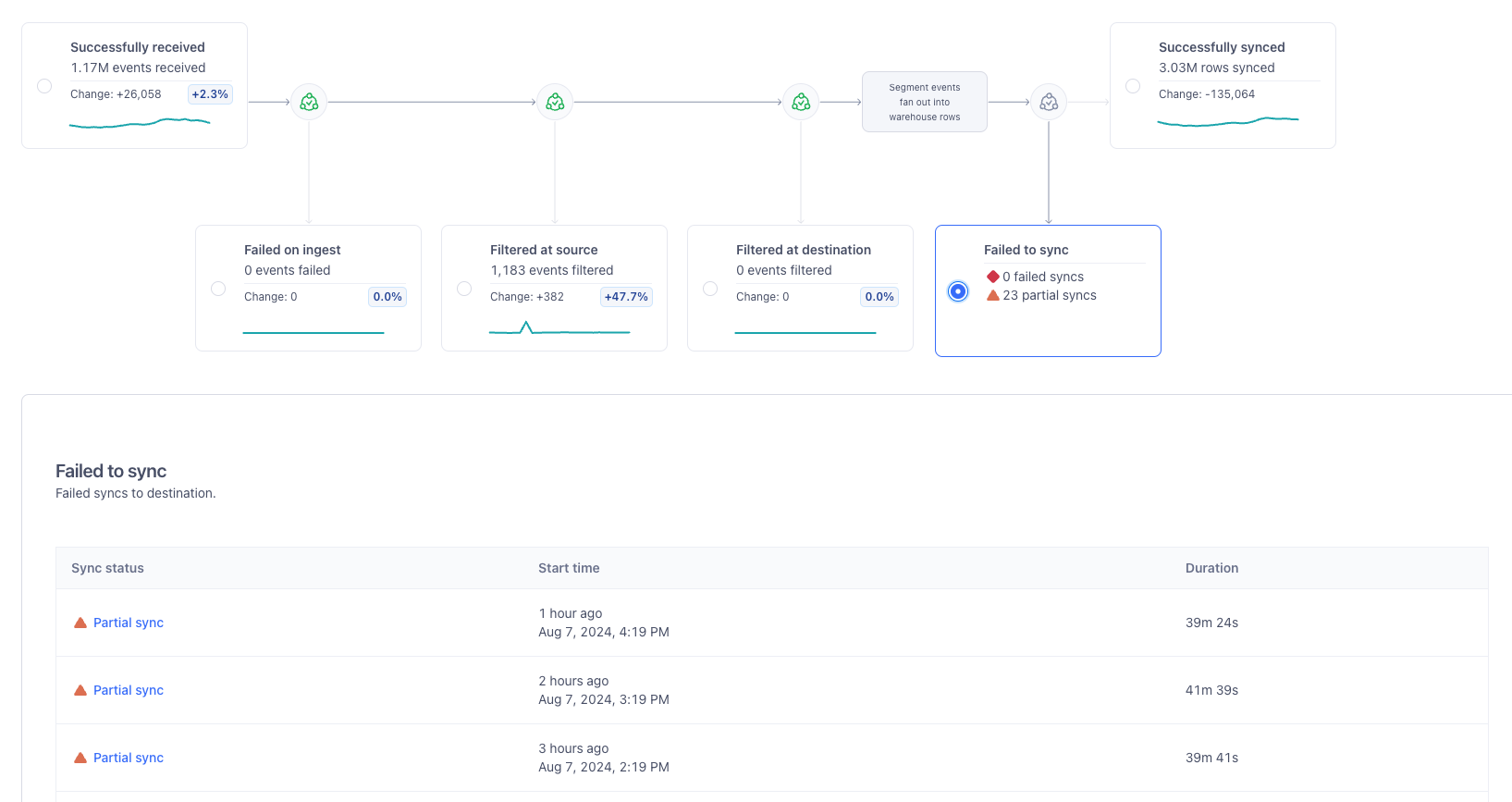Viewport: 1512px width, 802px height.
Task: Select the Successfully synced radio button
Action: (1133, 86)
